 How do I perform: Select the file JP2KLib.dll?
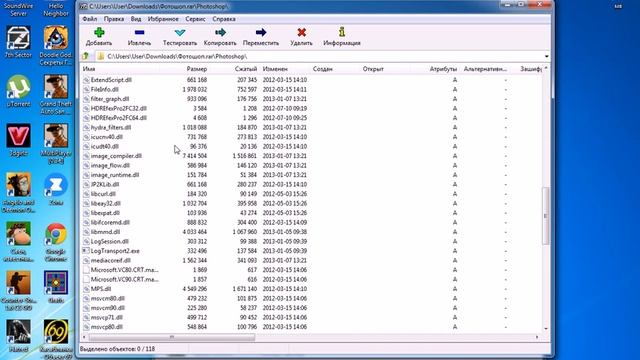[x=105, y=184]
